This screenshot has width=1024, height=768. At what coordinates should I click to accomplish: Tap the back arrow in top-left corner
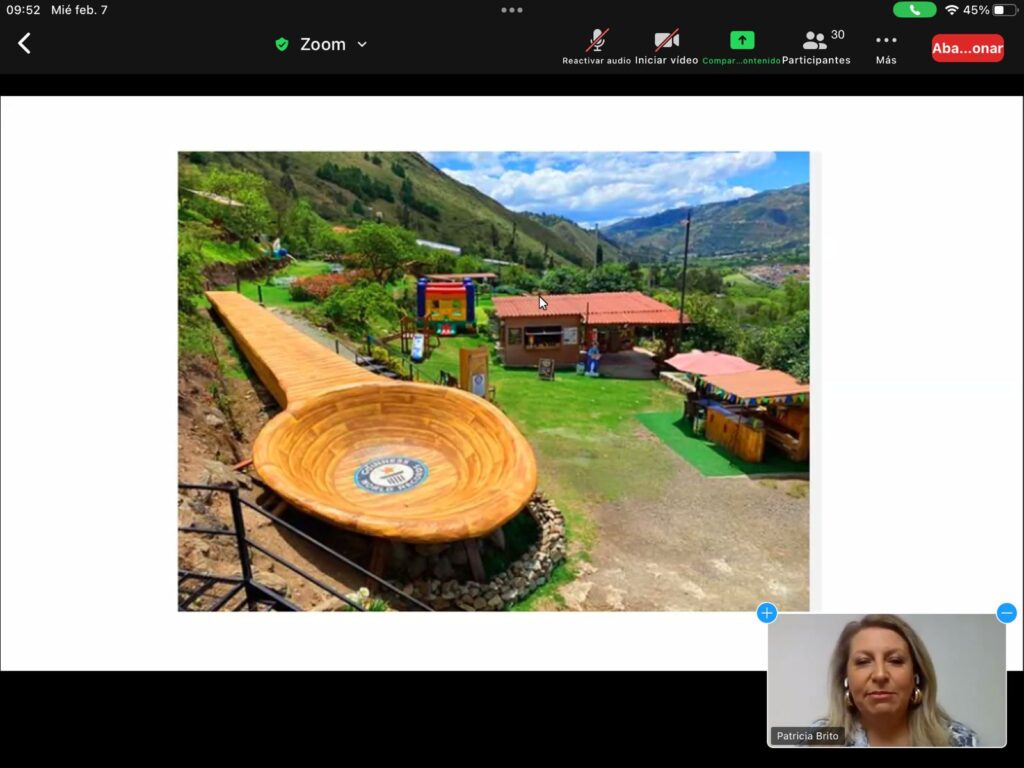pyautogui.click(x=25, y=44)
